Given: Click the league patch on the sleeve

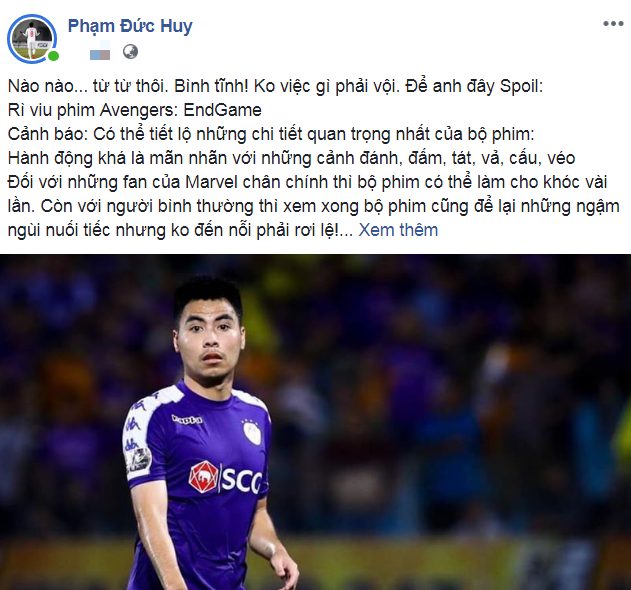Looking at the screenshot, I should pyautogui.click(x=138, y=459).
